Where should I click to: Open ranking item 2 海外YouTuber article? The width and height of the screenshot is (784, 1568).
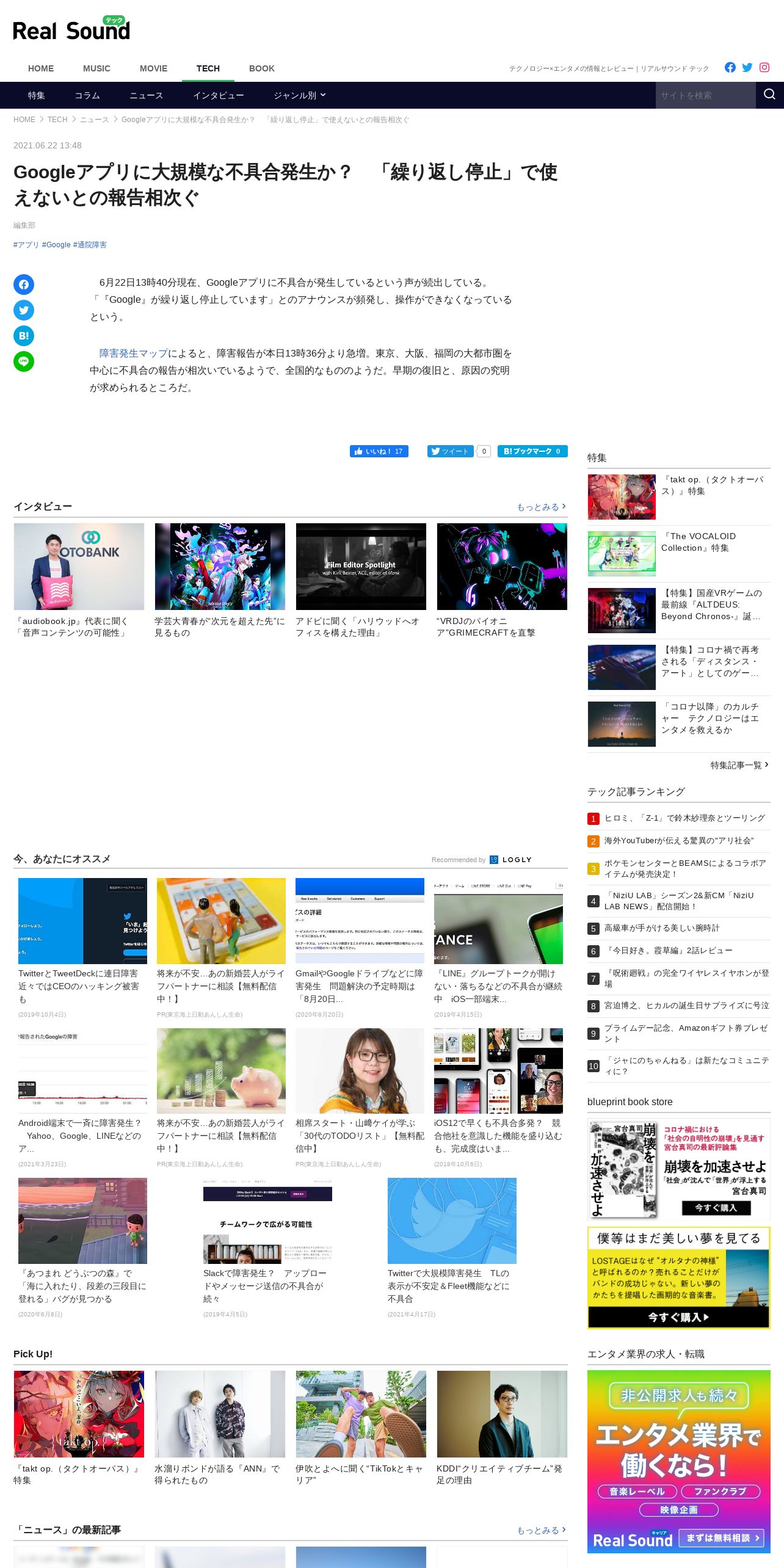(x=678, y=841)
